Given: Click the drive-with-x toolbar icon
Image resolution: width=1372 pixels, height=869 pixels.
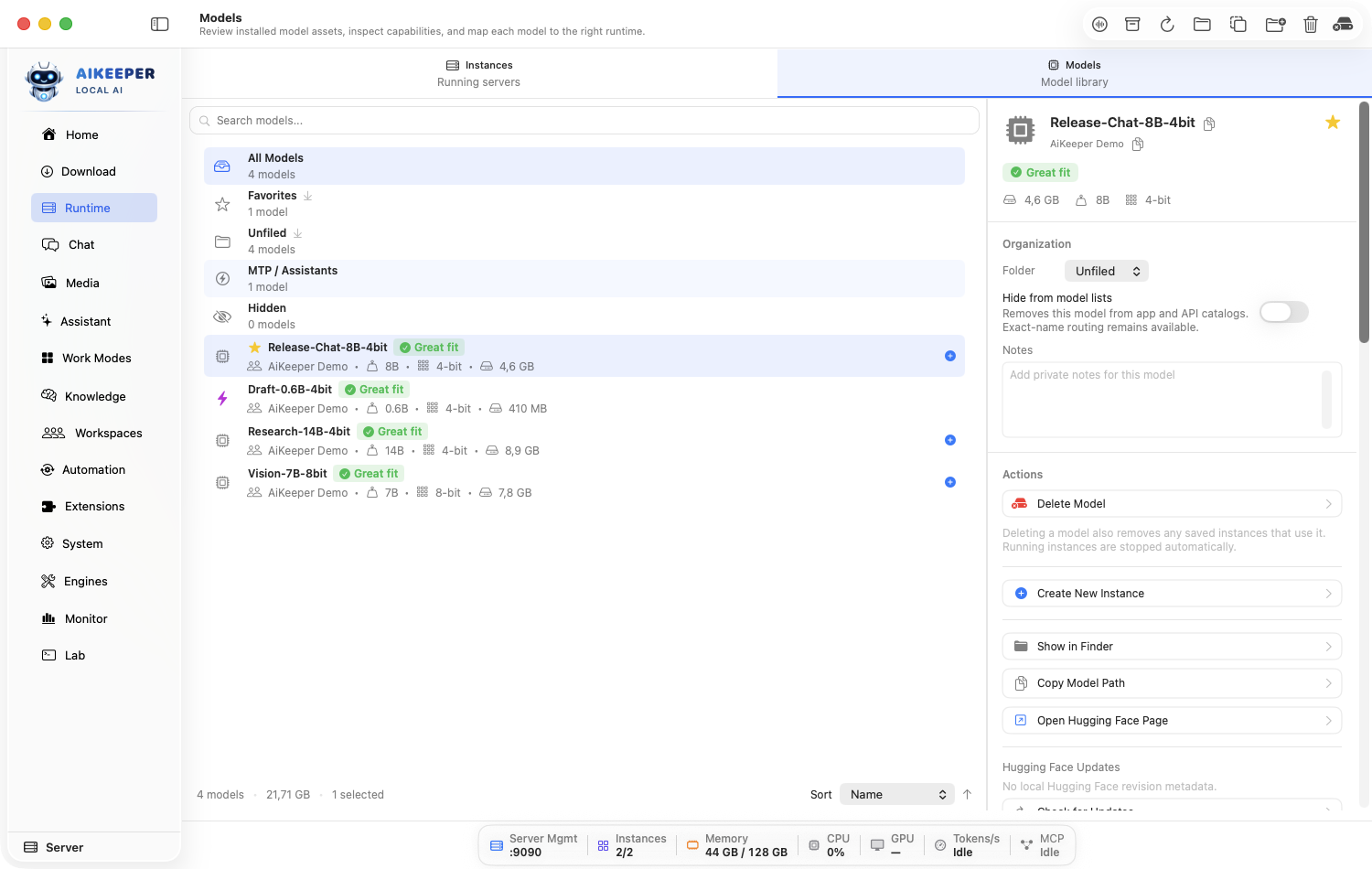Looking at the screenshot, I should [1343, 25].
